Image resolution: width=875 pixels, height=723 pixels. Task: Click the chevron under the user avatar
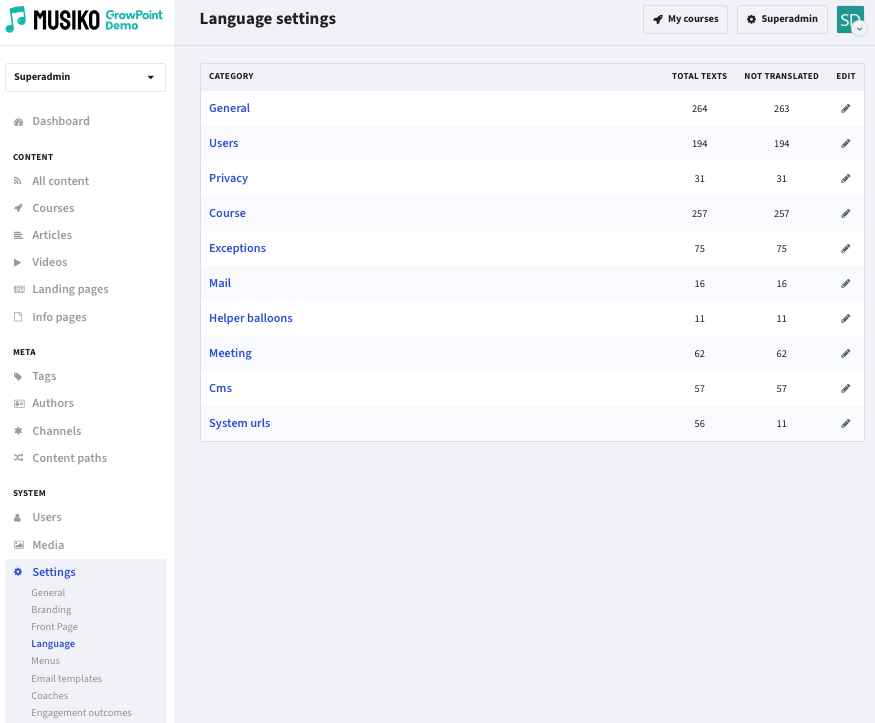859,29
